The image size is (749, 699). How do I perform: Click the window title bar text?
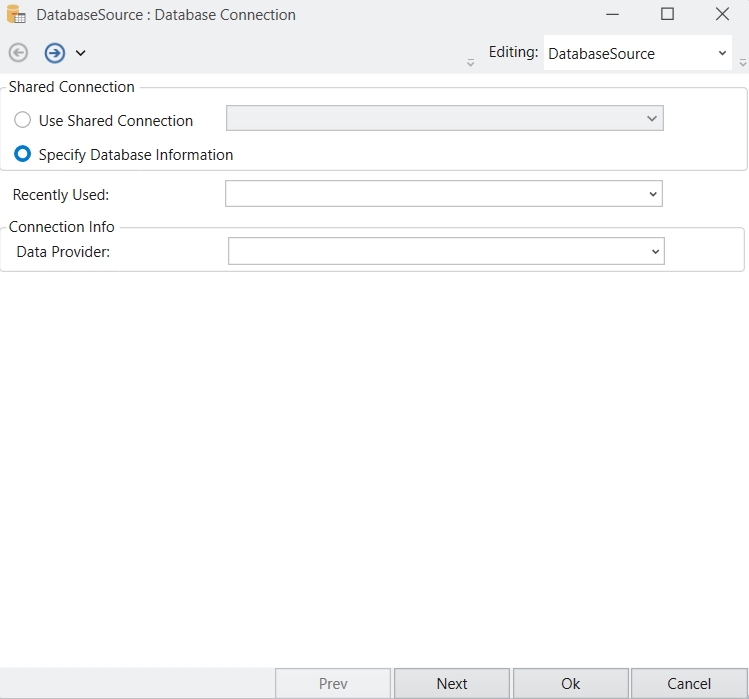[166, 15]
